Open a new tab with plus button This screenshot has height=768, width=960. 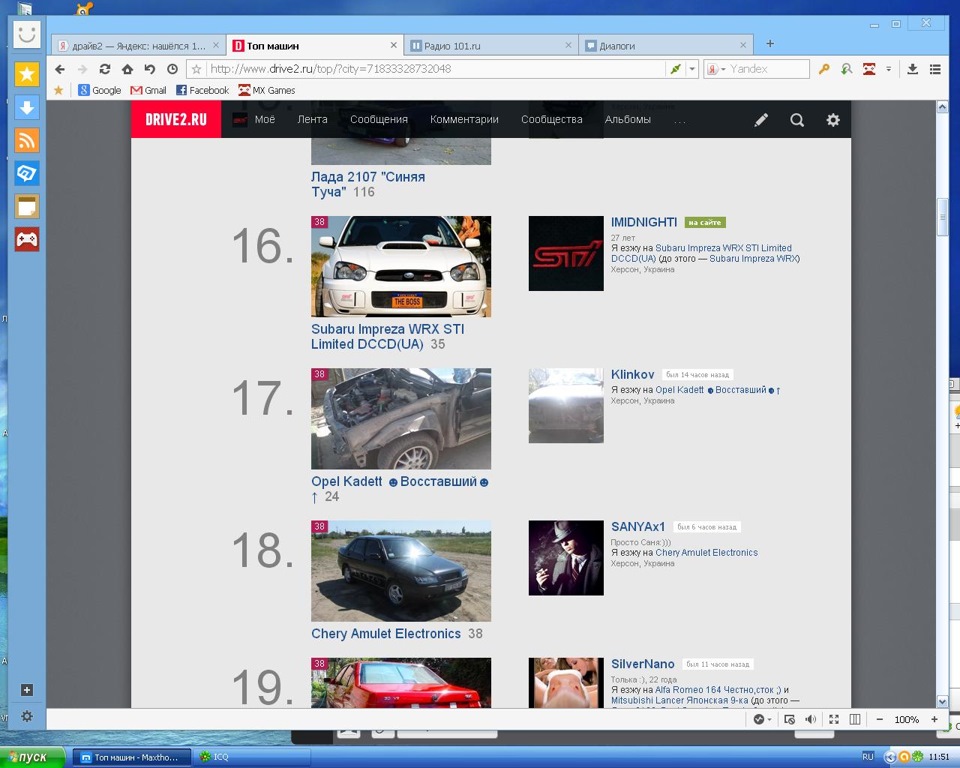tap(770, 43)
